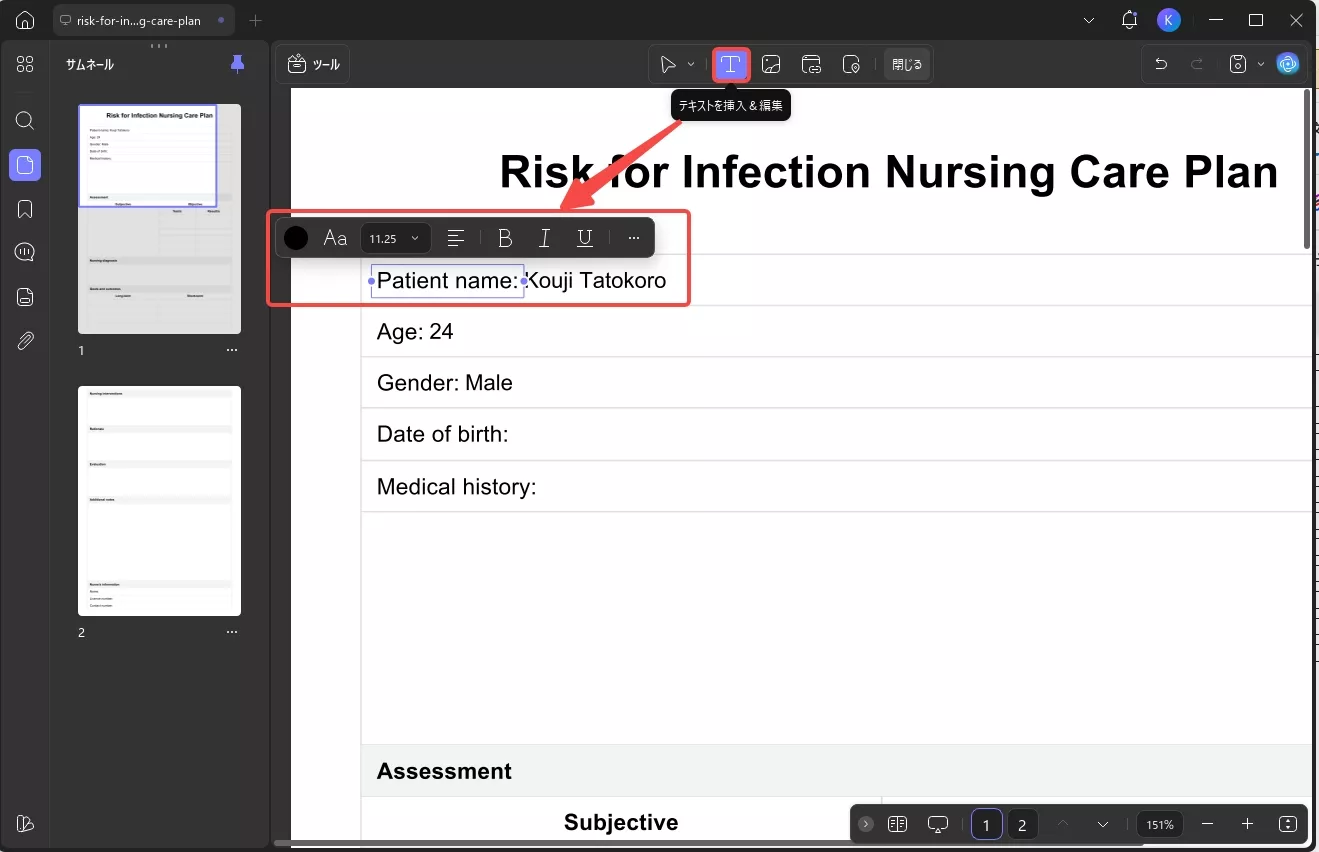Select the page thumbnails sidebar icon
Image resolution: width=1319 pixels, height=852 pixels.
coord(25,165)
